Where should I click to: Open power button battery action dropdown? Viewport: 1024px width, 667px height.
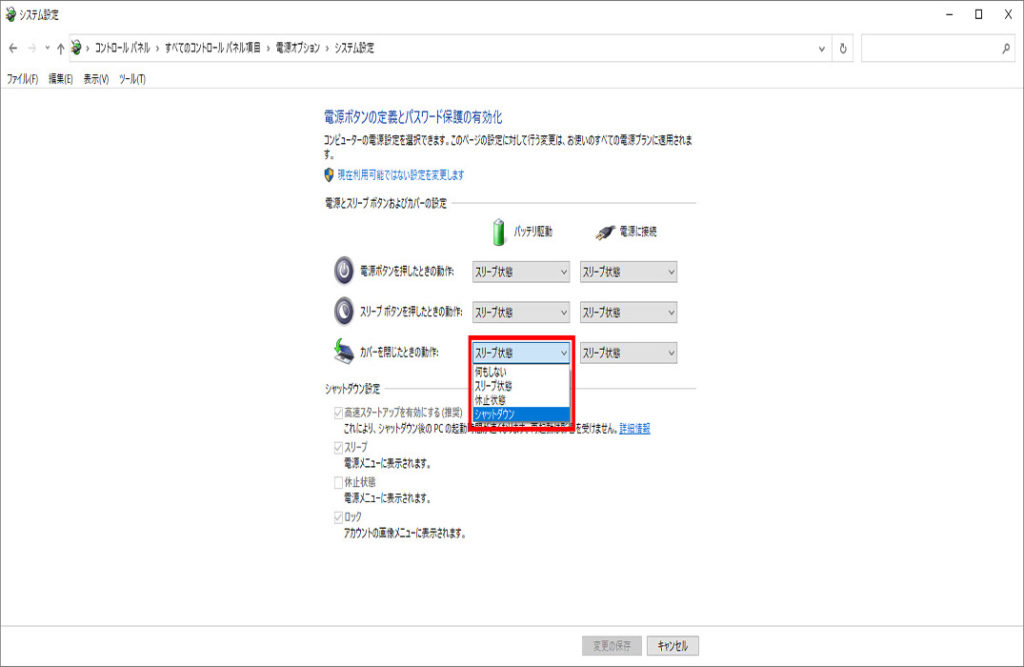pyautogui.click(x=521, y=272)
